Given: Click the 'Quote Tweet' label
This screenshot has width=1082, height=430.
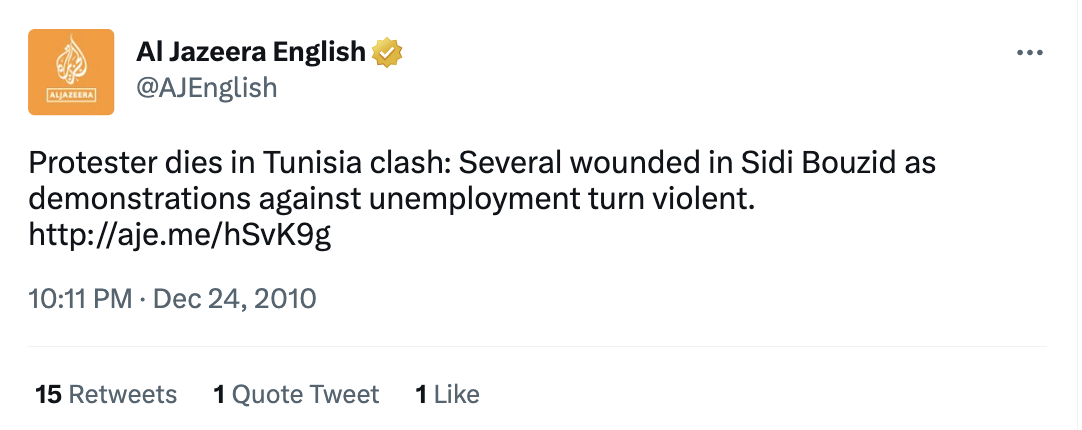Looking at the screenshot, I should pyautogui.click(x=305, y=394).
